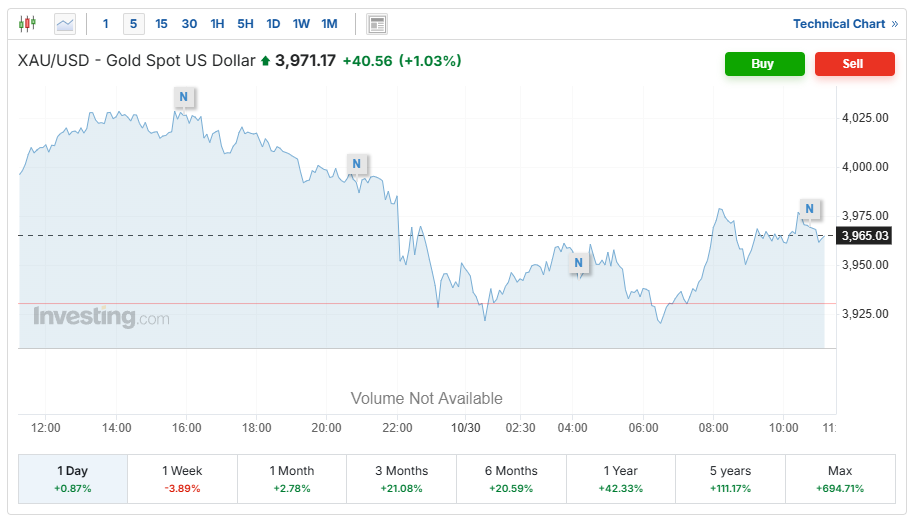
Task: Open the news panel icon in toolbar
Action: point(377,24)
